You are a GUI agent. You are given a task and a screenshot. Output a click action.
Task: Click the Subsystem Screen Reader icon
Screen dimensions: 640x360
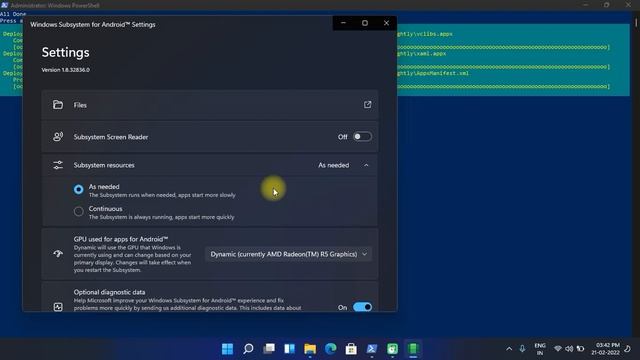[x=58, y=137]
